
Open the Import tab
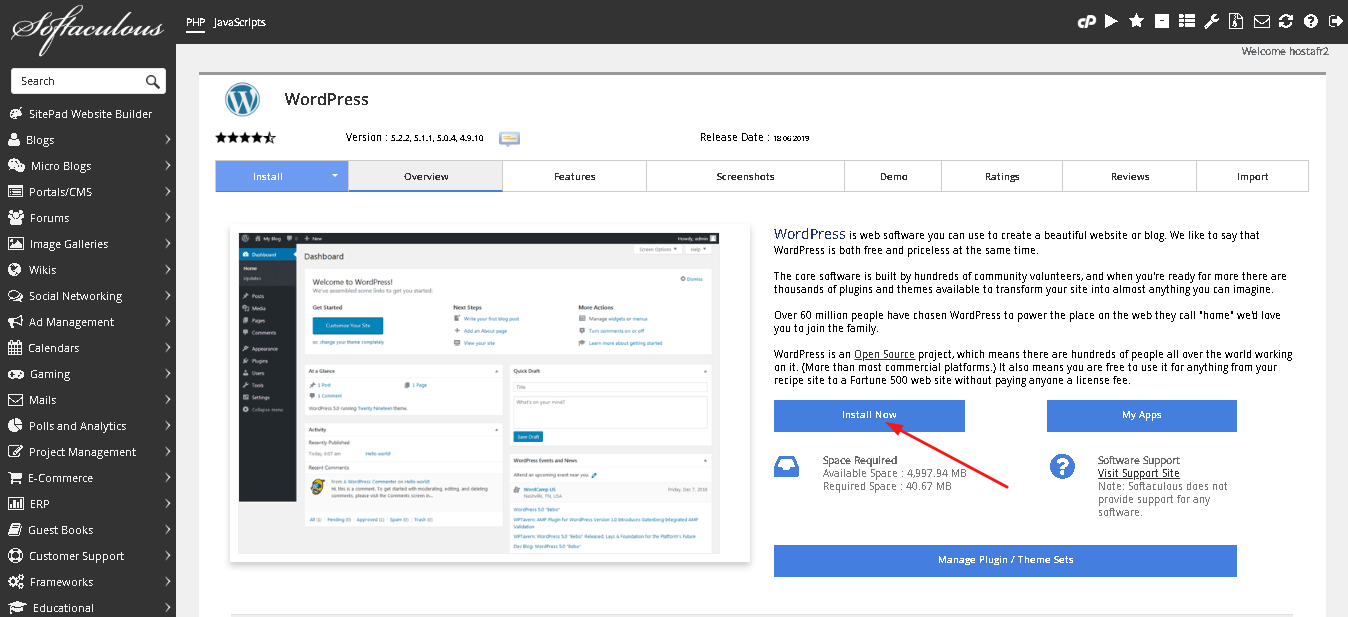pos(1252,176)
